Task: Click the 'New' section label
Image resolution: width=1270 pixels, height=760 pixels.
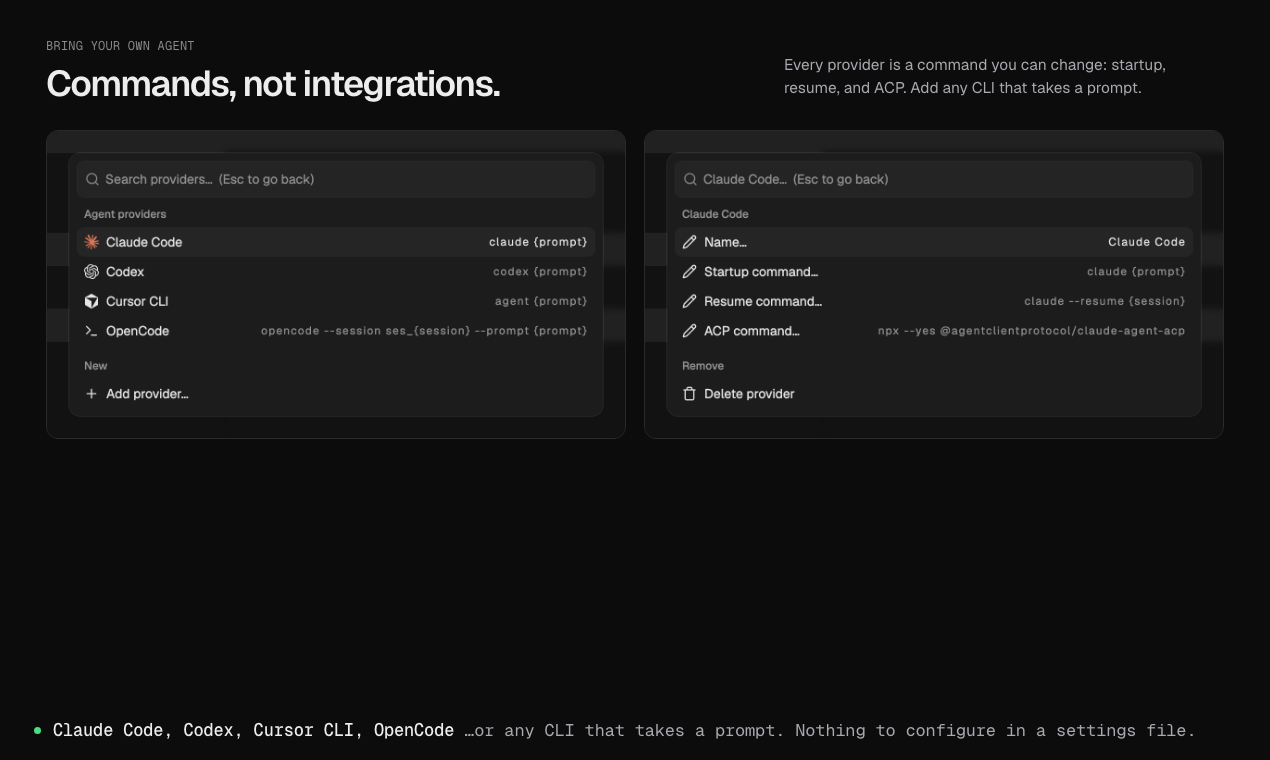Action: pyautogui.click(x=96, y=366)
